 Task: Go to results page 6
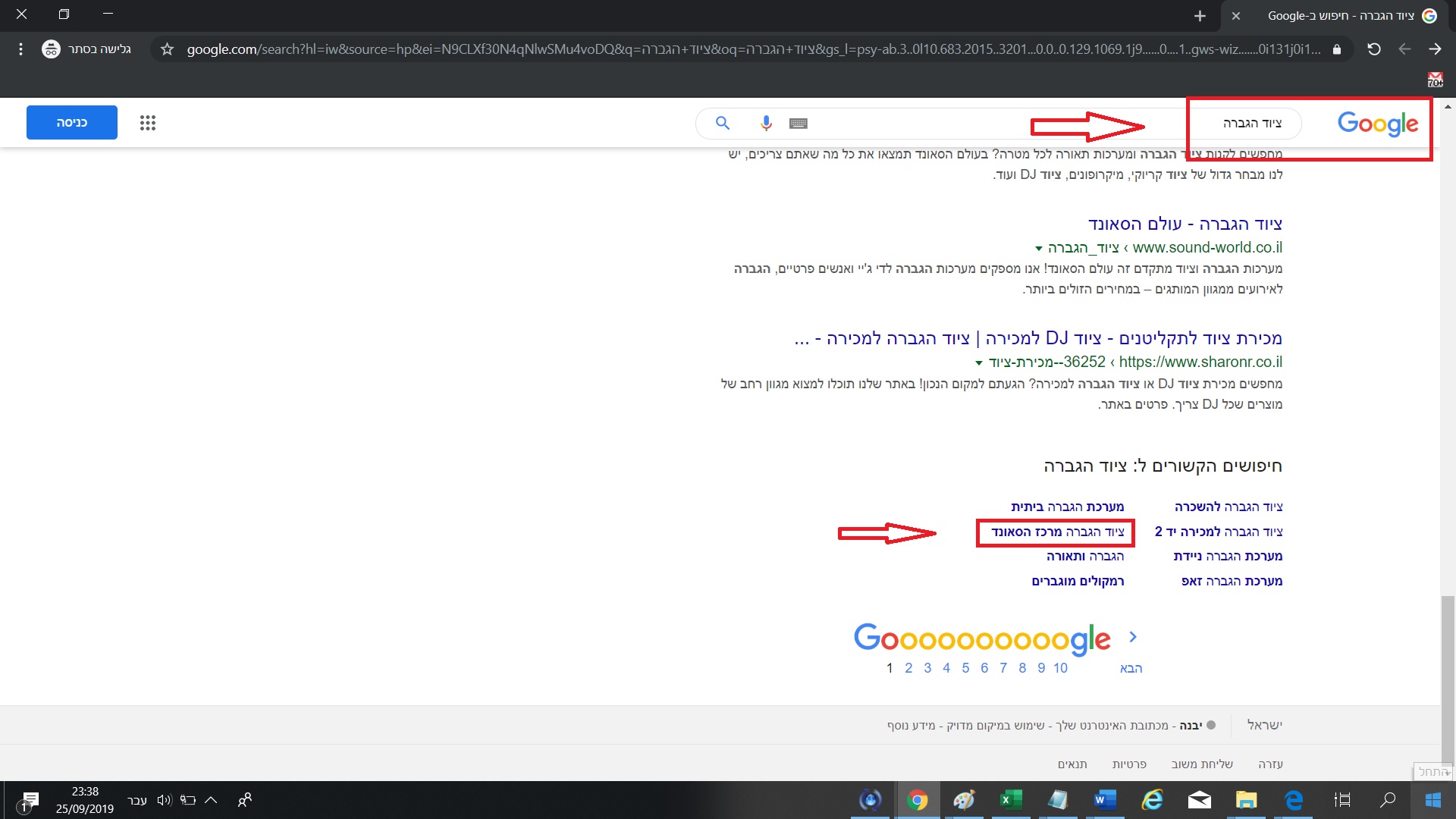pos(984,668)
